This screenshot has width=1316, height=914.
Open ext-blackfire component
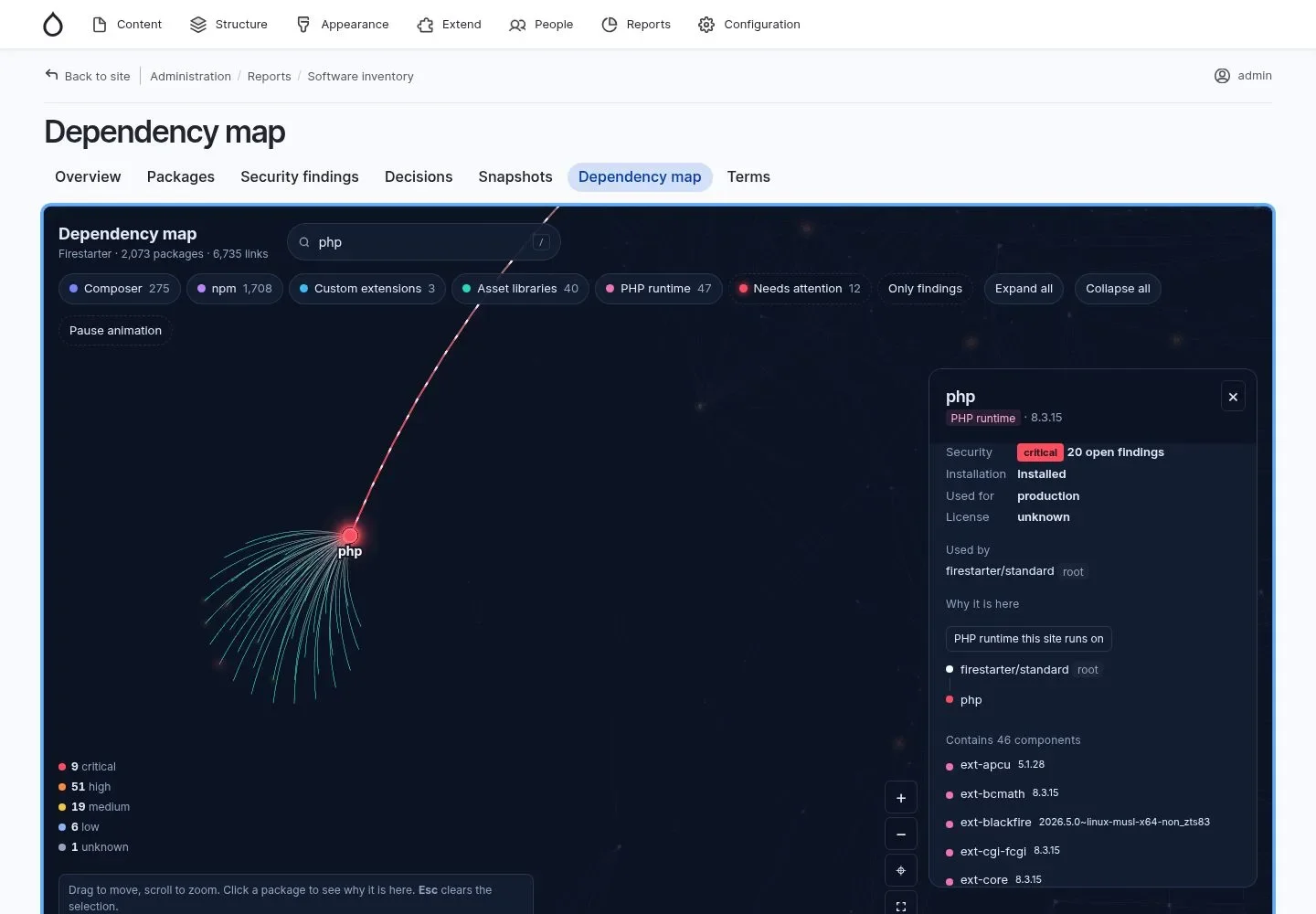995,823
